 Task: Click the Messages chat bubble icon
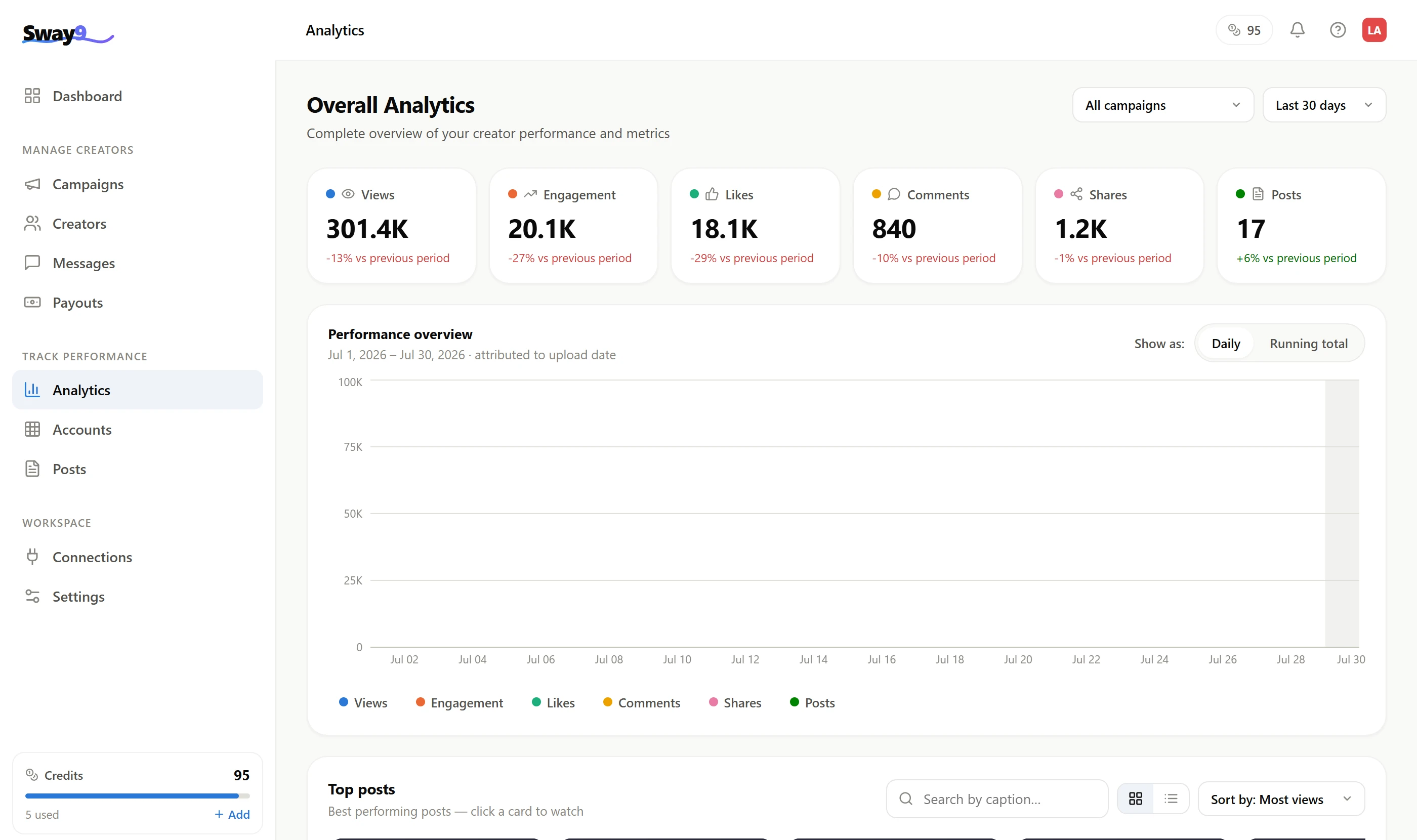click(x=32, y=263)
